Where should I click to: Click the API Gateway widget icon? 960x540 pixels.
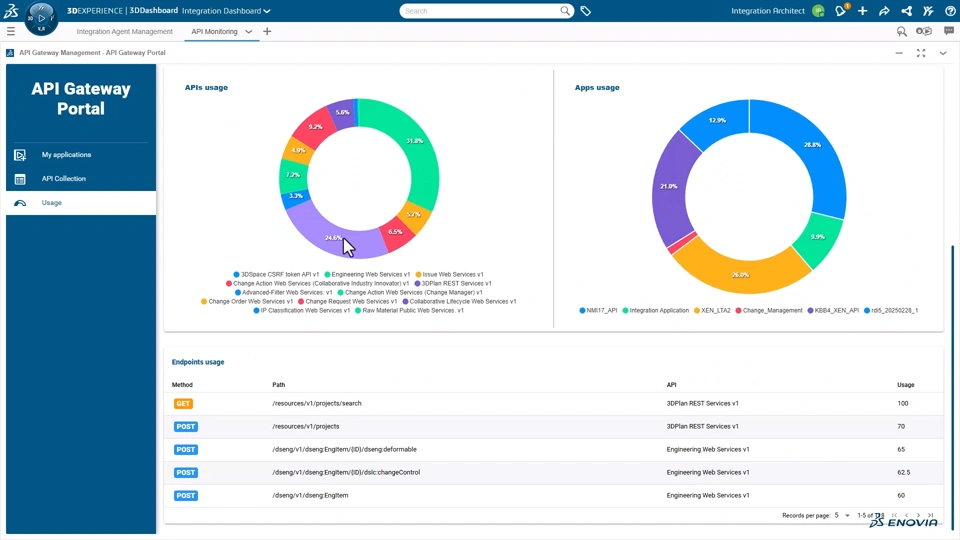tap(10, 53)
